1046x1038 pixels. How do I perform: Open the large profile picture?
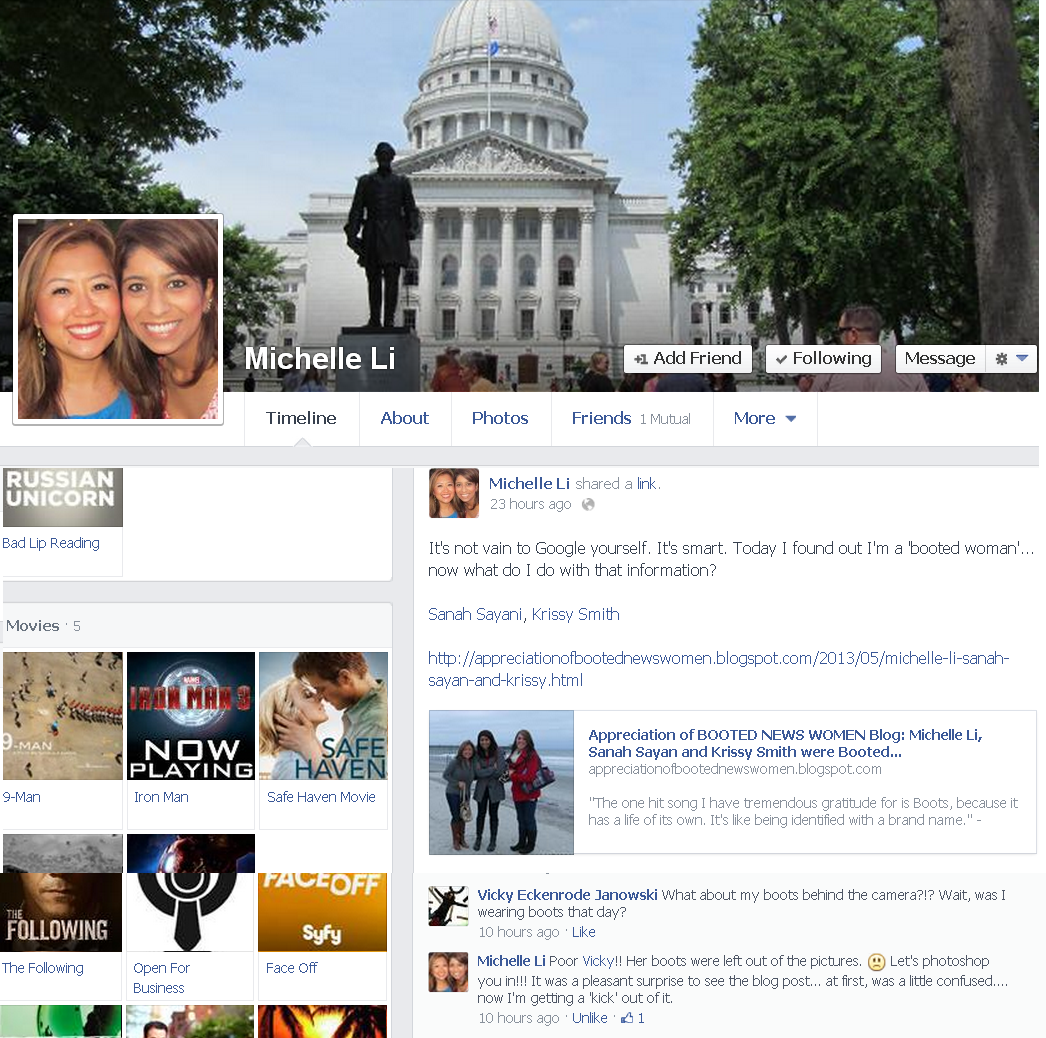[118, 319]
